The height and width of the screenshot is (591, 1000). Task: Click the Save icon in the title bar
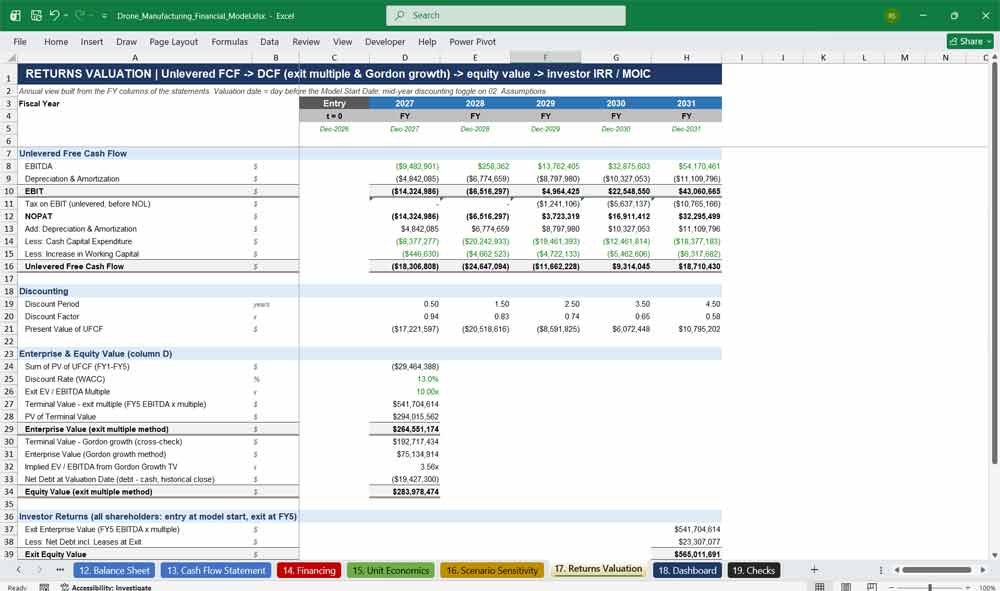point(36,15)
